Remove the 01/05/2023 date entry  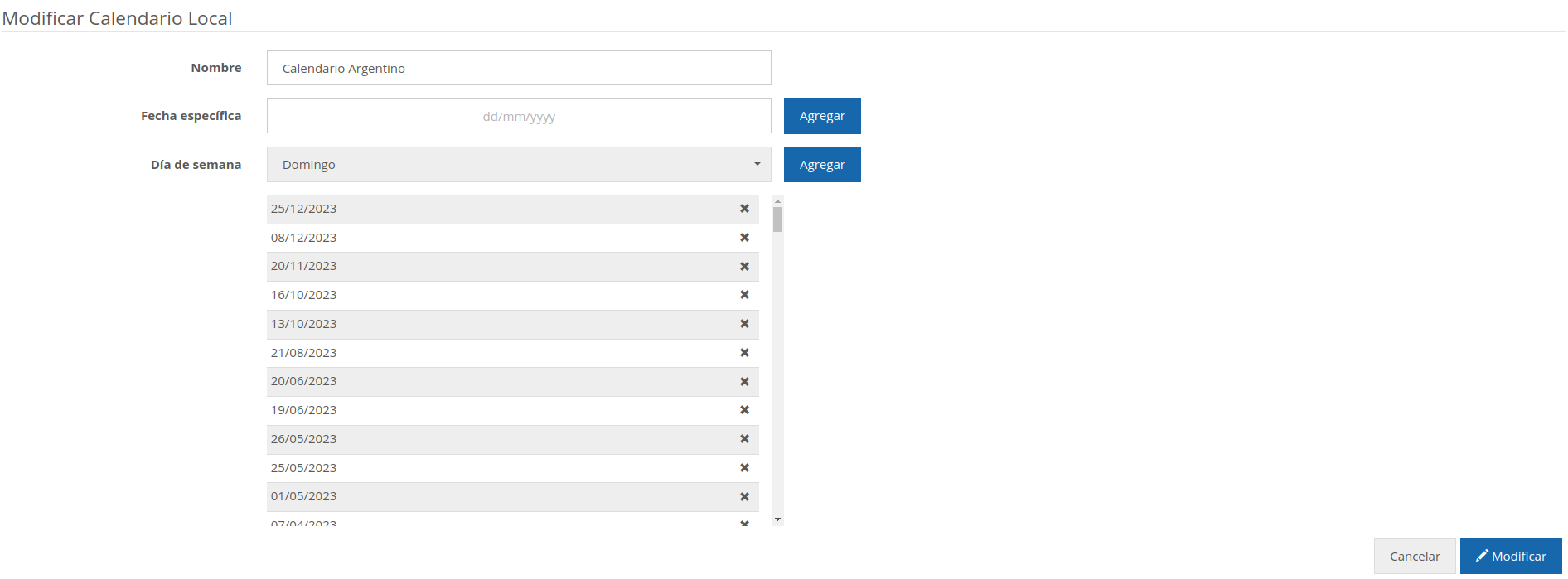[x=744, y=497]
